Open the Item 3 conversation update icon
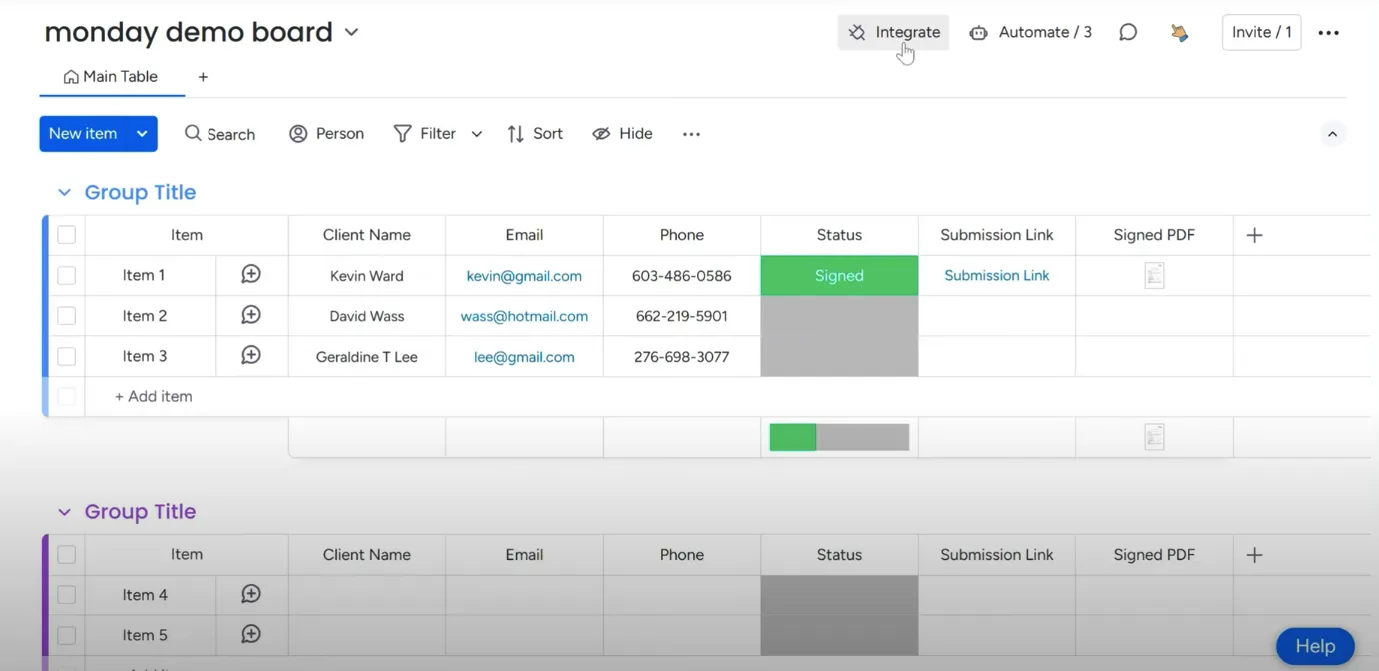Image resolution: width=1379 pixels, height=671 pixels. (251, 355)
